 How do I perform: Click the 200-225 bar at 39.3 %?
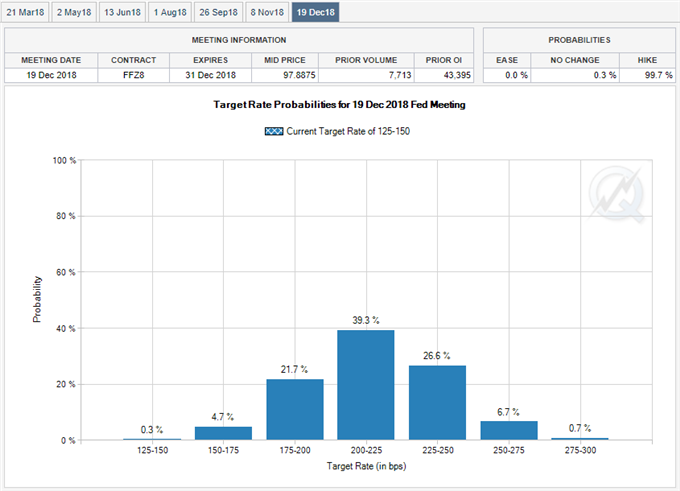point(366,385)
